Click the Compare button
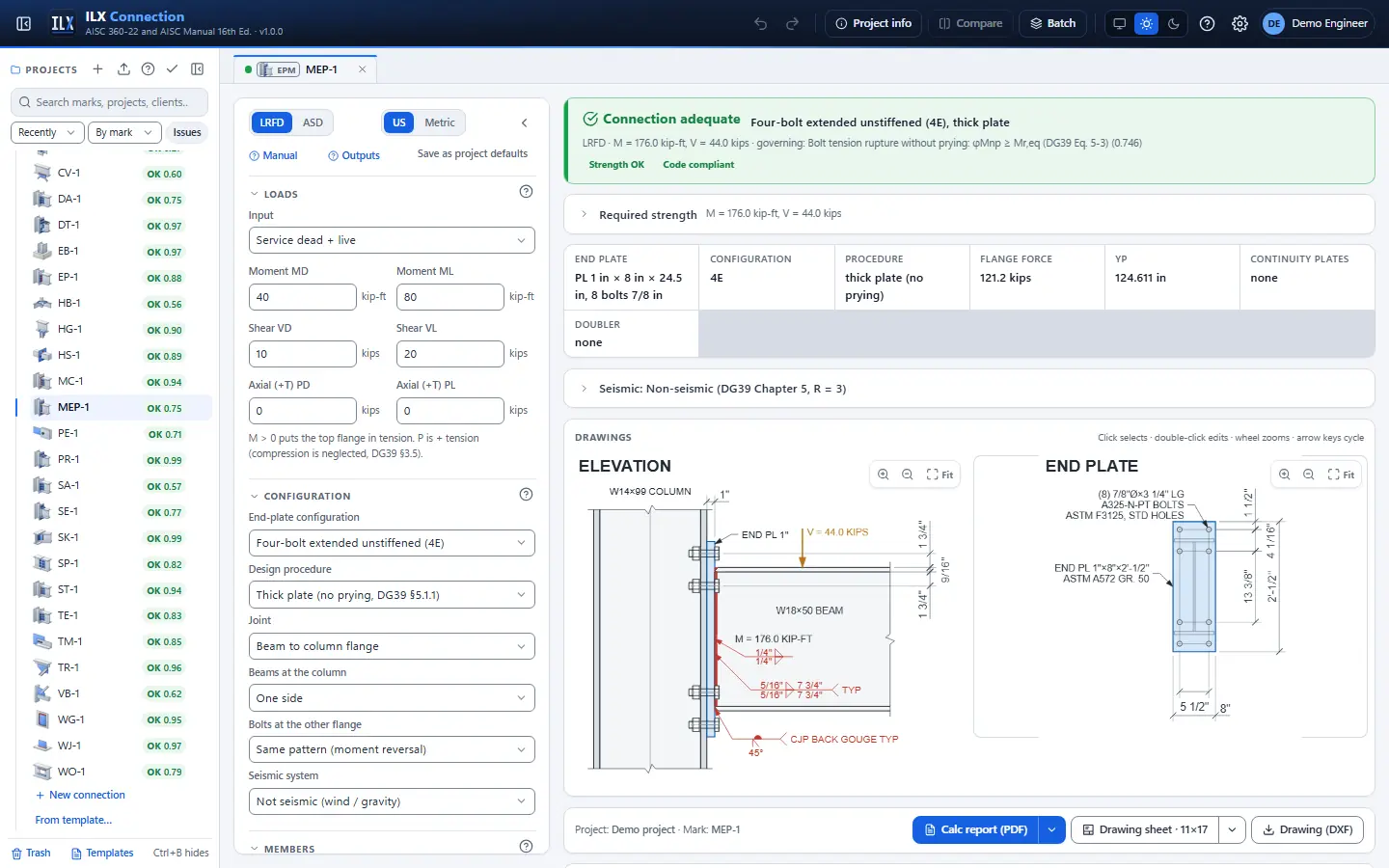Image resolution: width=1389 pixels, height=868 pixels. point(970,23)
